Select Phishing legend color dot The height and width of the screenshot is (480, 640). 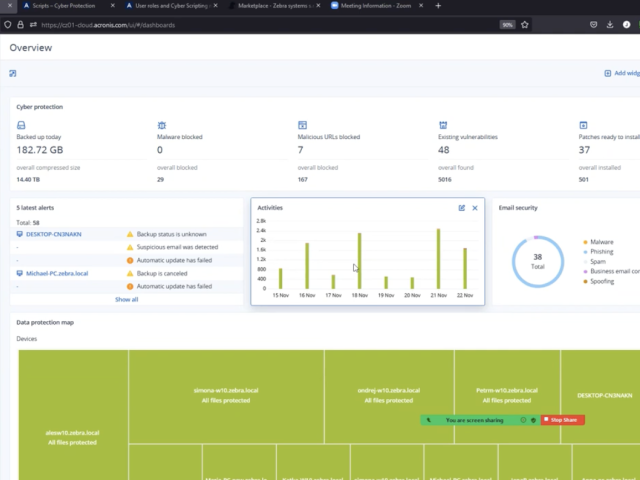tap(585, 252)
